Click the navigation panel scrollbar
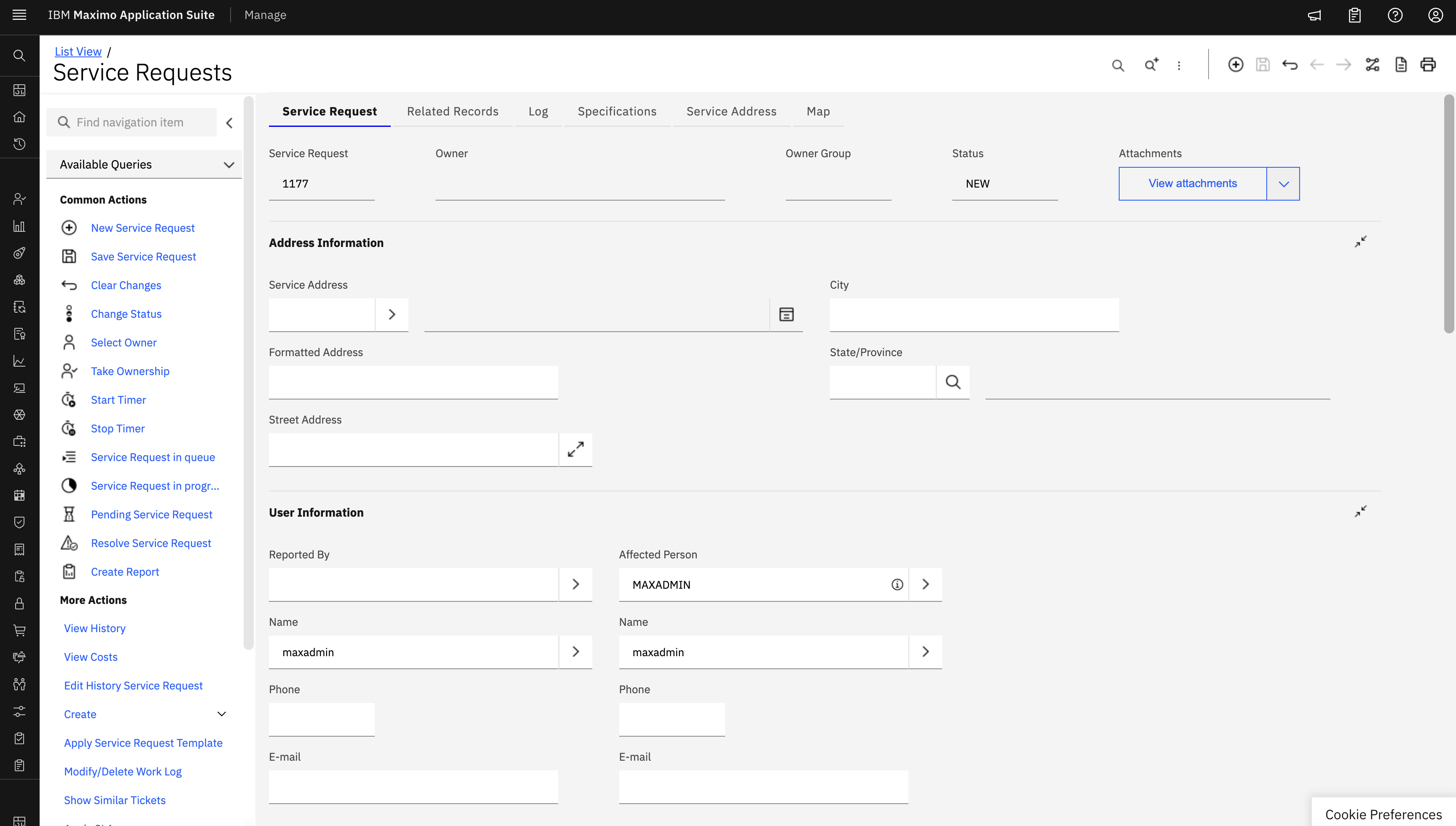 point(248,373)
